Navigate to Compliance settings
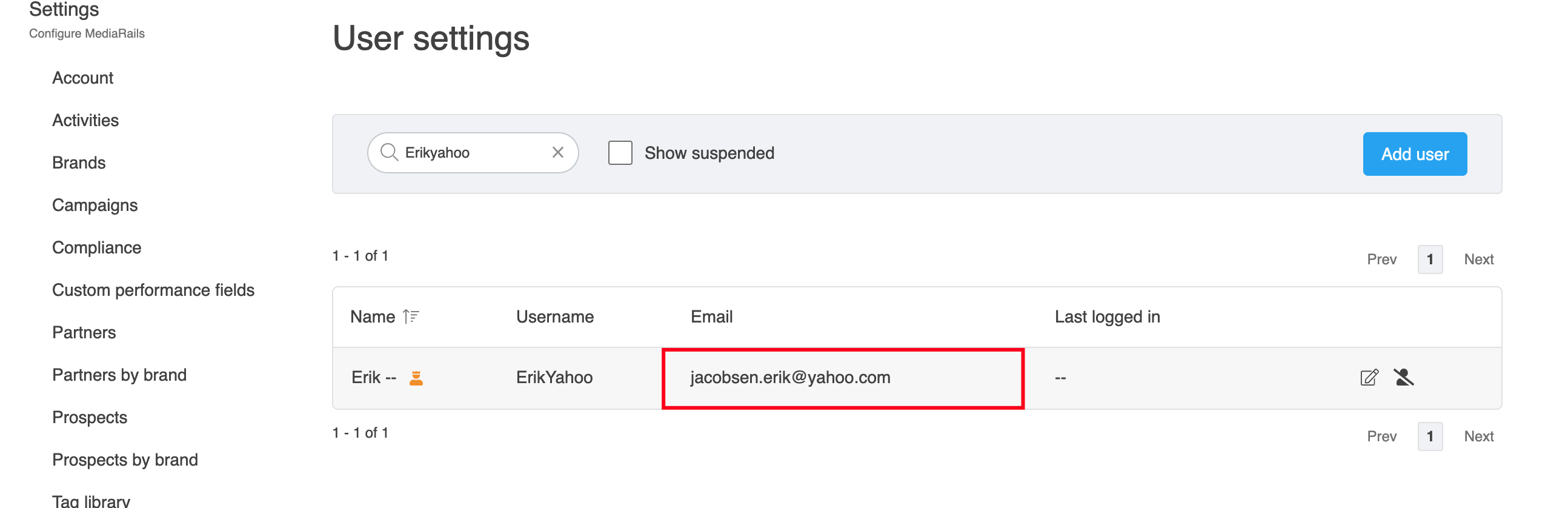1568x508 pixels. [x=97, y=248]
